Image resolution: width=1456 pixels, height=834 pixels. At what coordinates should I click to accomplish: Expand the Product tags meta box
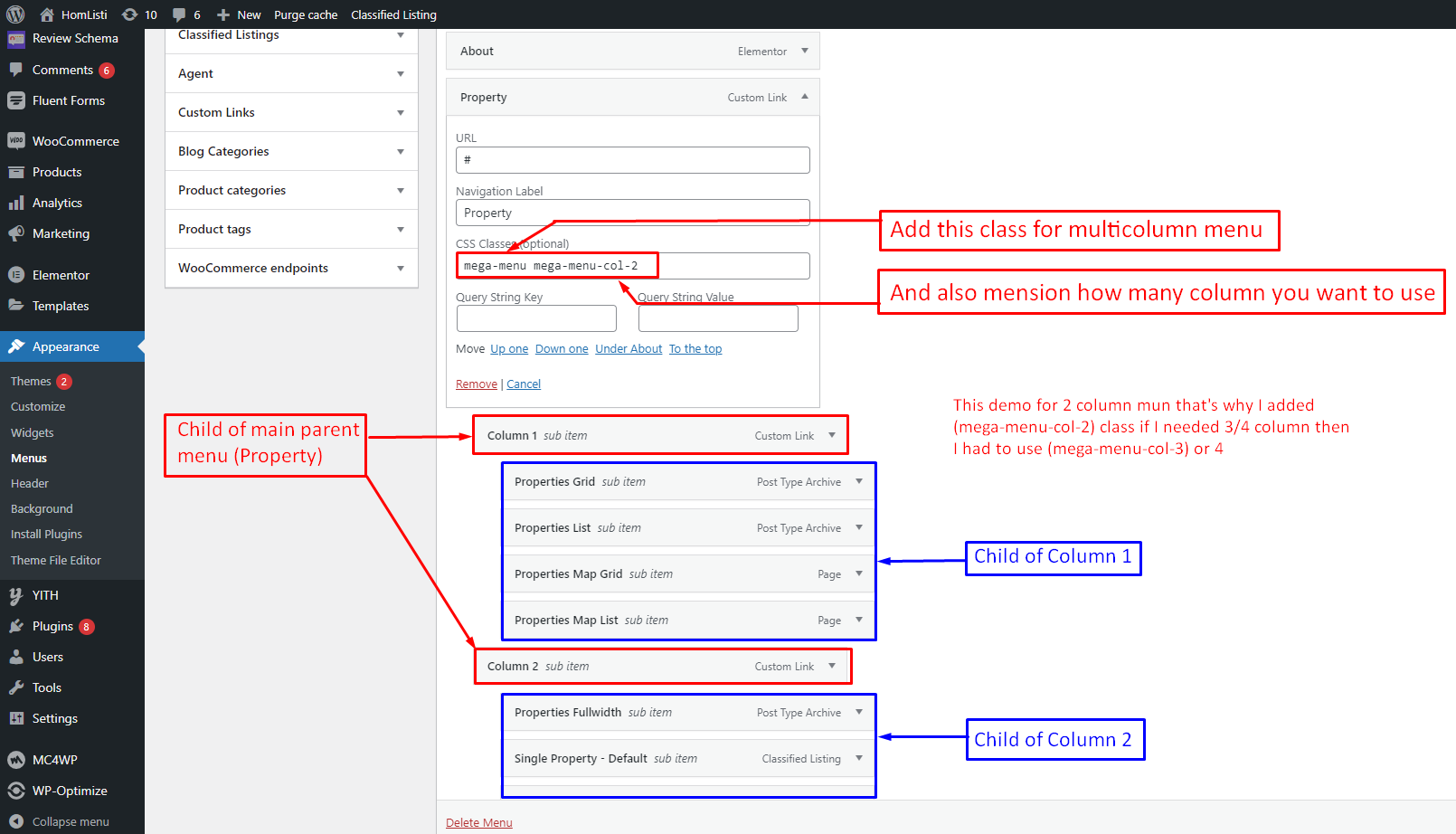401,230
